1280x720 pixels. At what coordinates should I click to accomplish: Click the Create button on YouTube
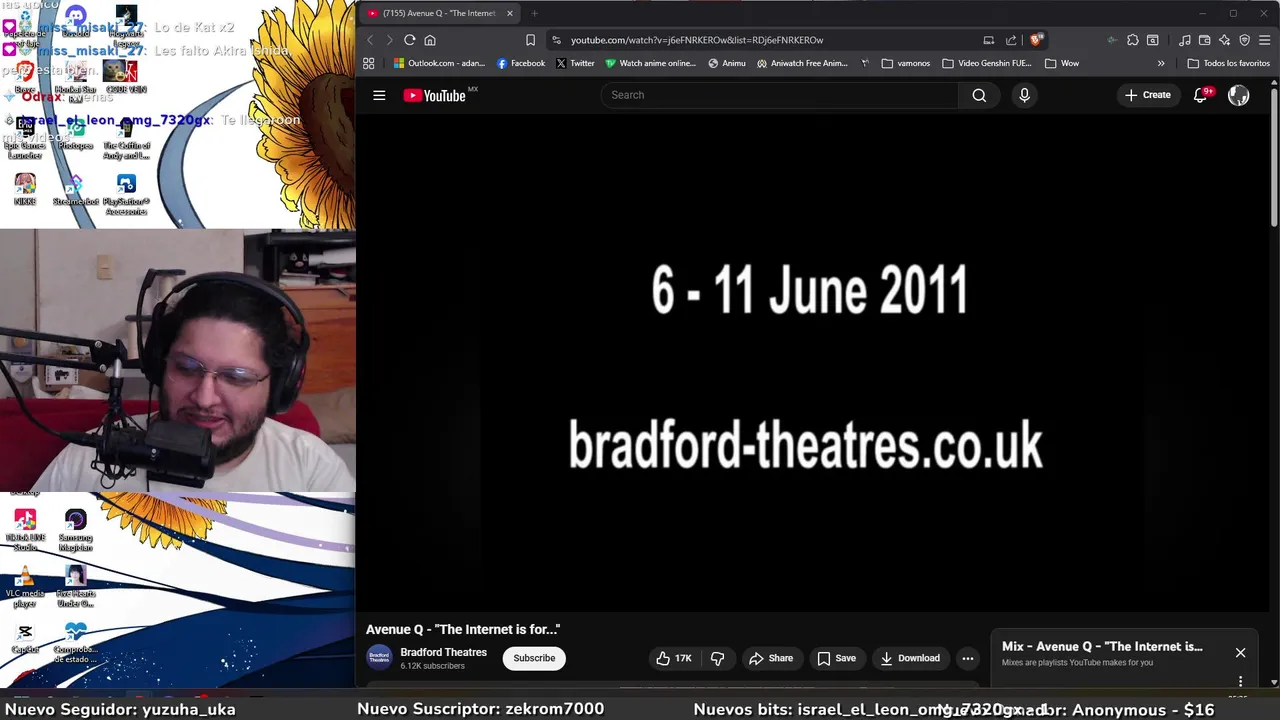[1147, 95]
